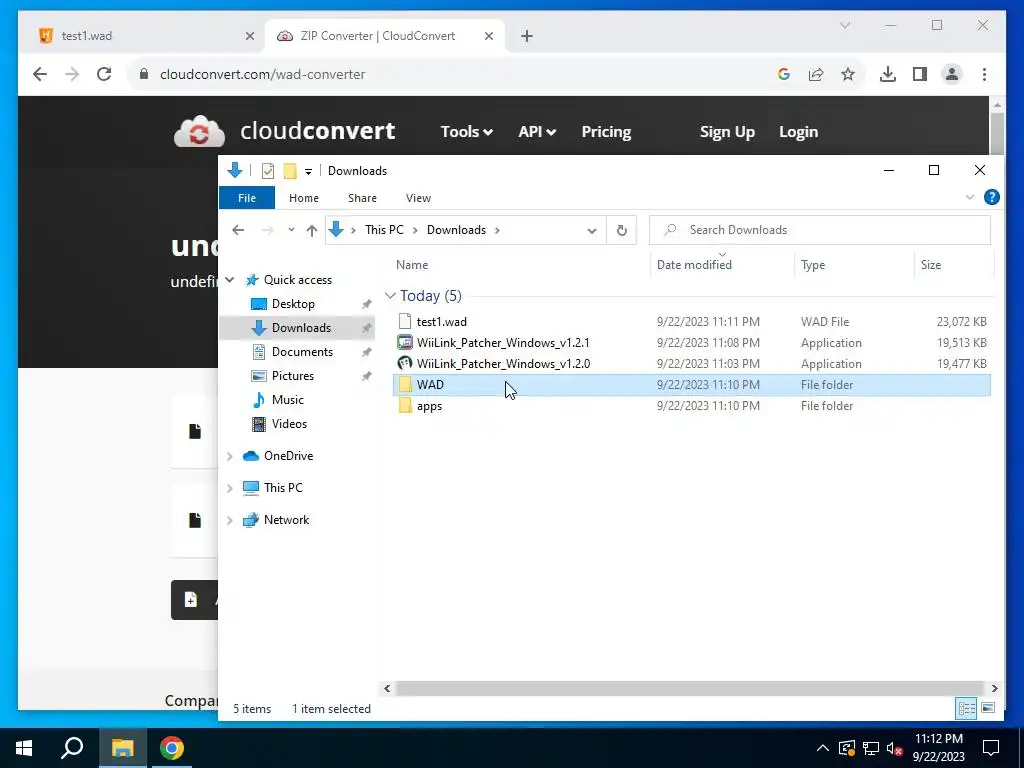The image size is (1024, 768).
Task: Open Chrome downloads icon
Action: point(888,74)
